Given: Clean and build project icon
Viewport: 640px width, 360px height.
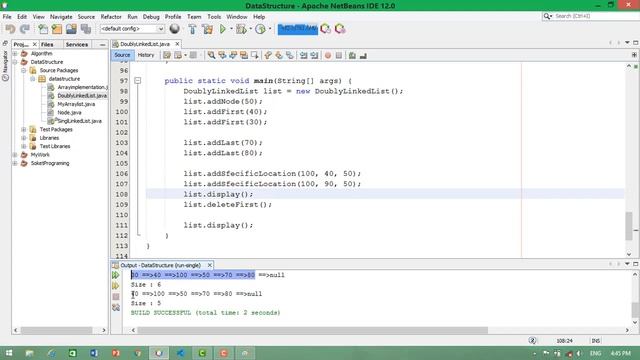Looking at the screenshot, I should [x=207, y=29].
